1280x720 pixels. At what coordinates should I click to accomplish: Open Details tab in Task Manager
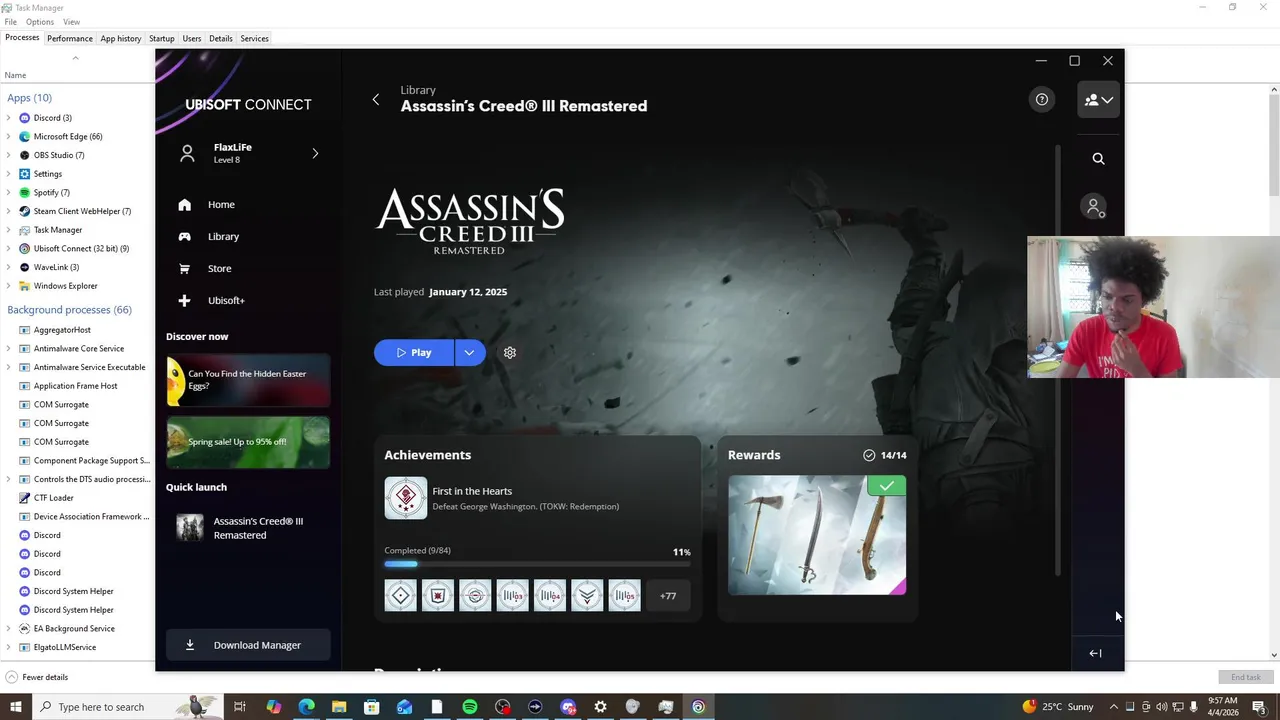click(221, 38)
